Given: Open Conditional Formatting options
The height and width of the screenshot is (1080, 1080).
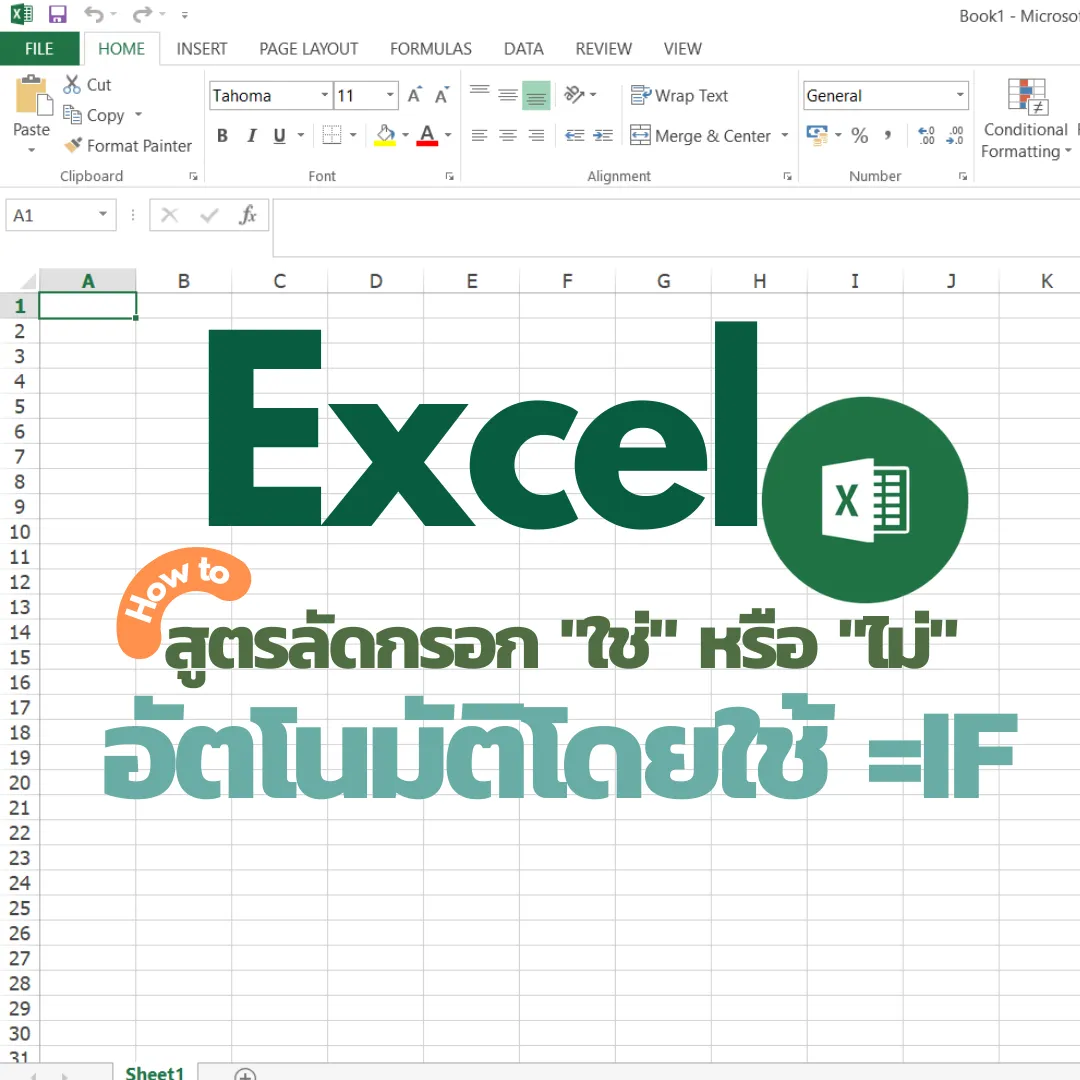Looking at the screenshot, I should pos(1026,120).
